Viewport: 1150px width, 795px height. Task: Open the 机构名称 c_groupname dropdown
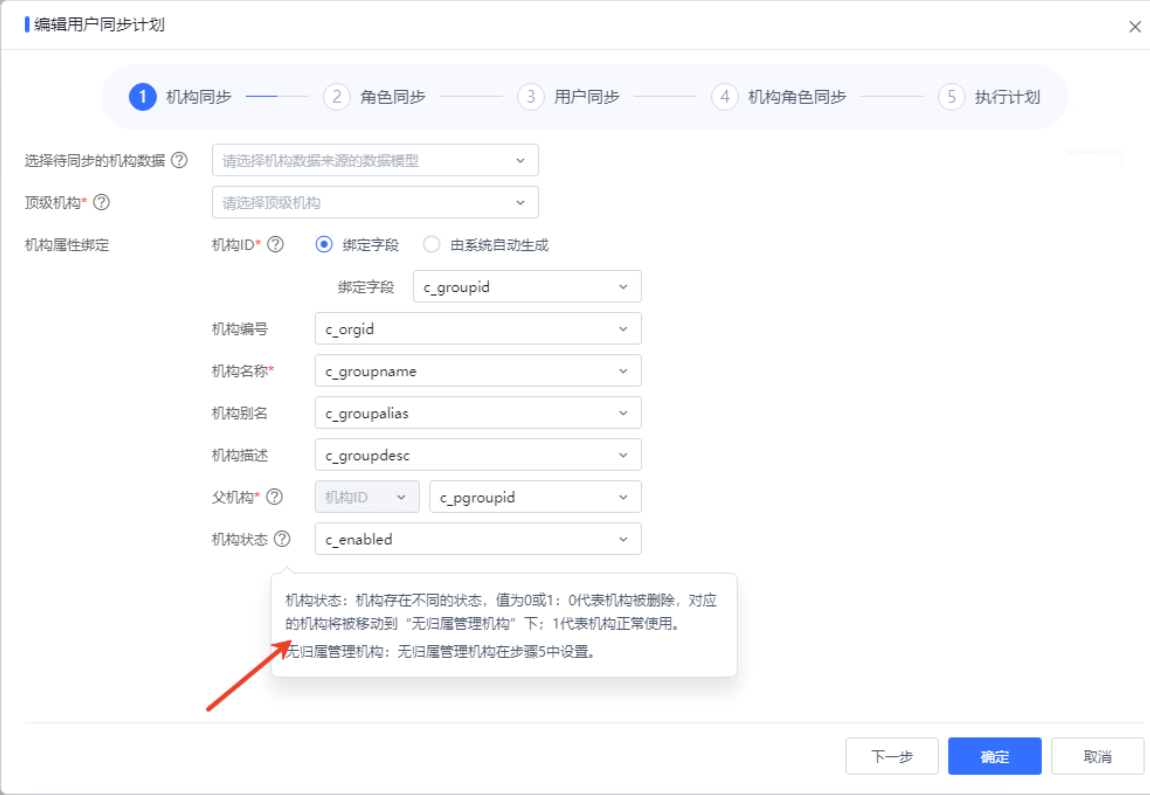(477, 371)
